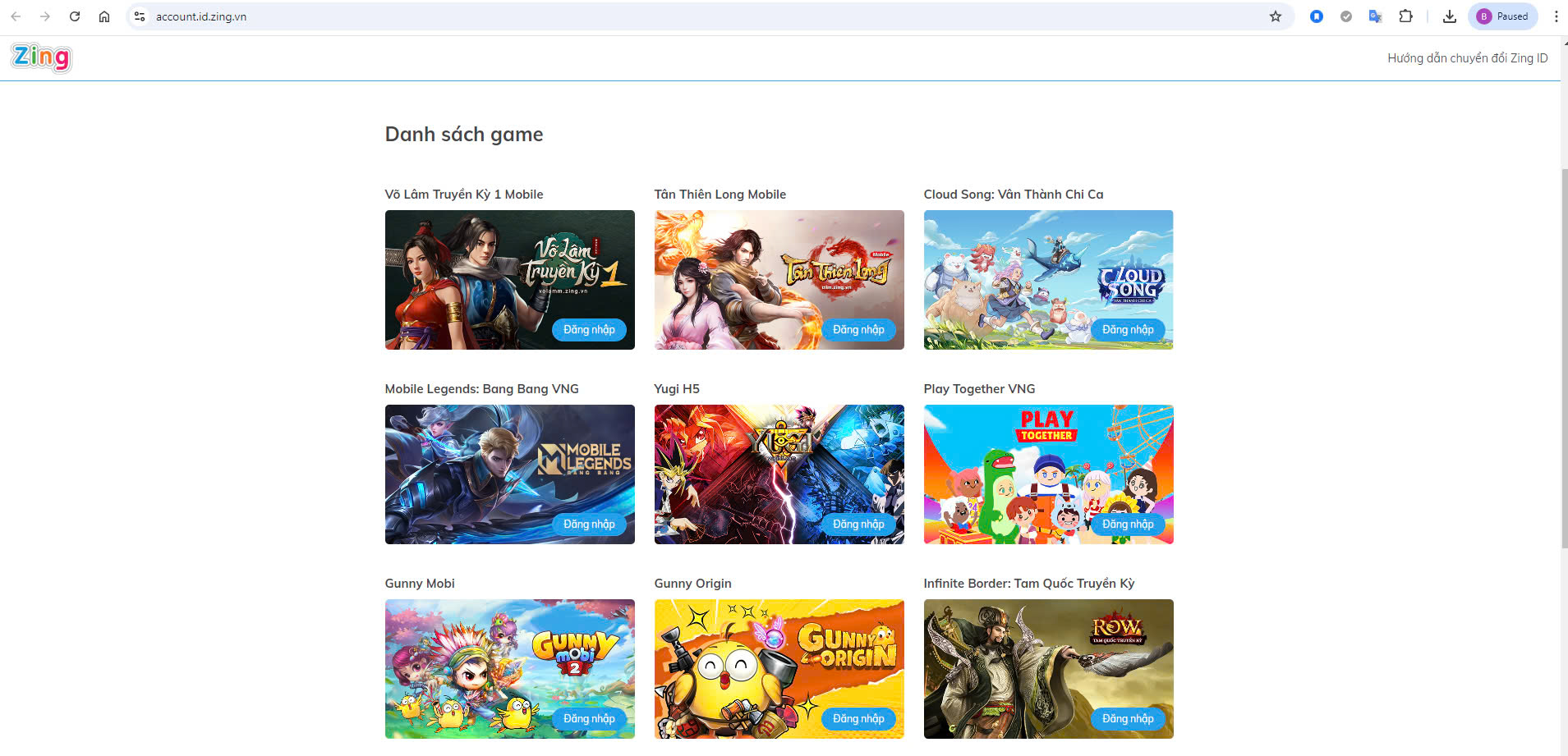Click Đăng nhập on Yugi H5 banner
Viewport: 1568px width, 756px height.
click(858, 525)
